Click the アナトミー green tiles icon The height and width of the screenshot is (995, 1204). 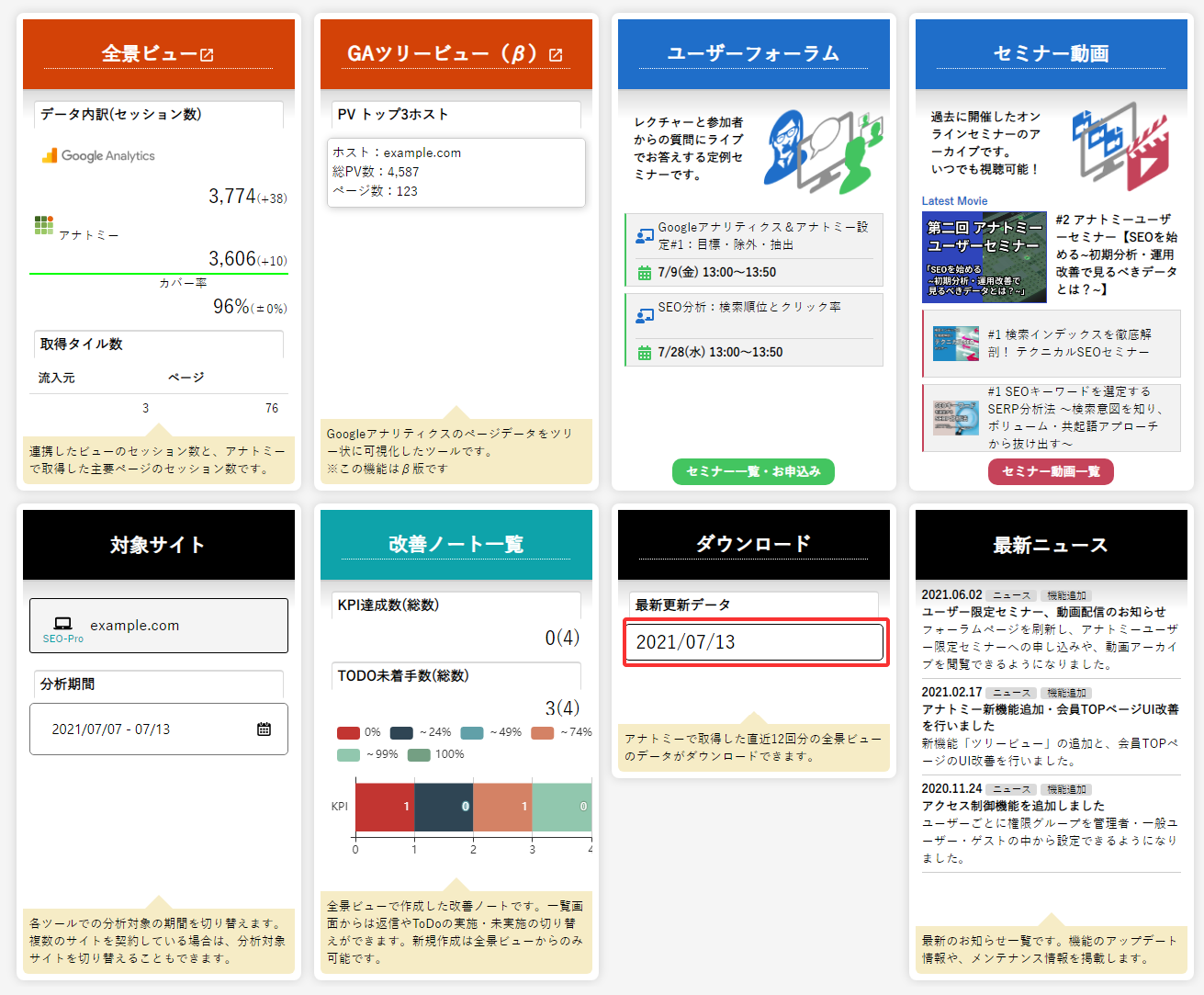pyautogui.click(x=44, y=225)
